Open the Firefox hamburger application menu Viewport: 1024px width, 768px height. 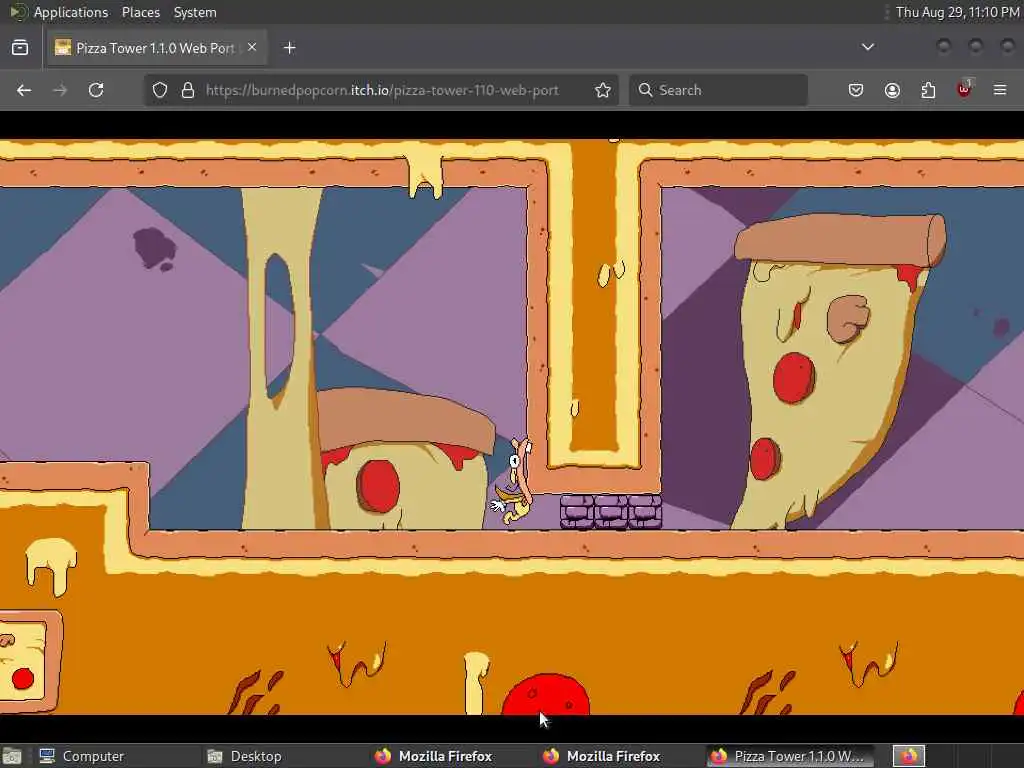tap(1000, 90)
